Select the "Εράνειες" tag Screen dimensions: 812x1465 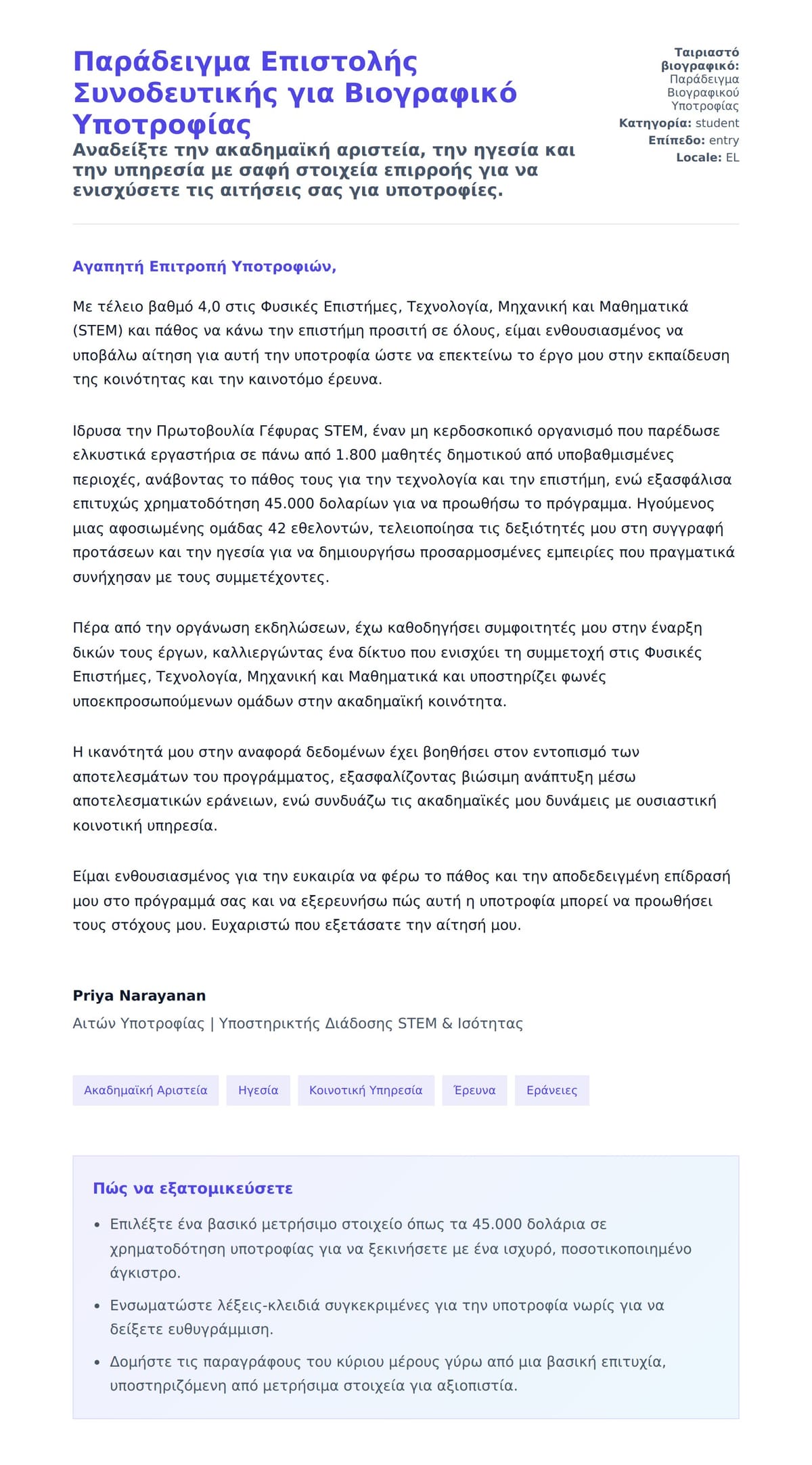(x=551, y=1090)
